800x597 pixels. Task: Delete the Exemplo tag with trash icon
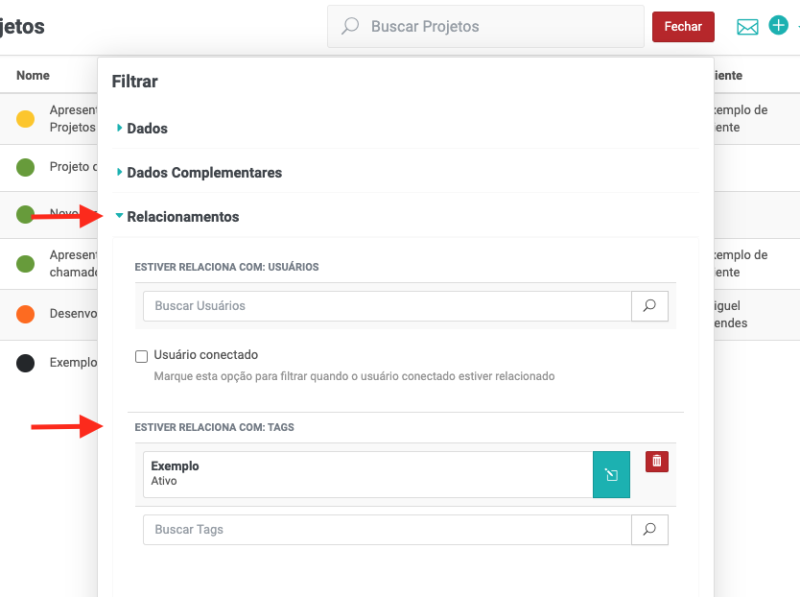click(657, 461)
